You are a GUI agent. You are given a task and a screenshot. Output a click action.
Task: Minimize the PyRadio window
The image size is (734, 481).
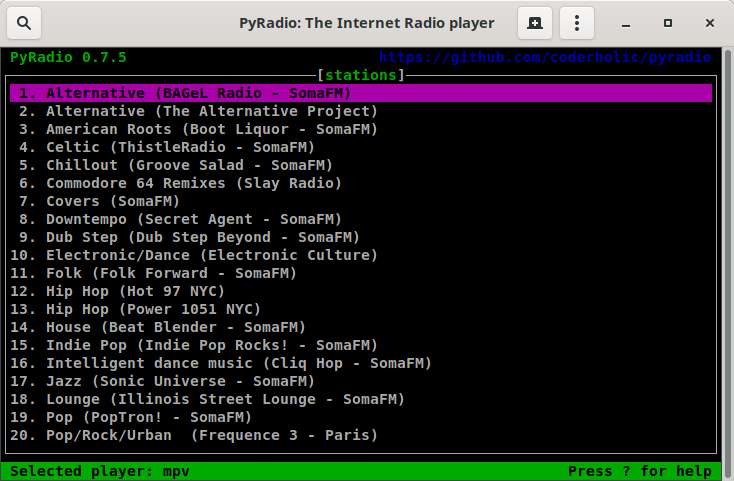pos(626,23)
